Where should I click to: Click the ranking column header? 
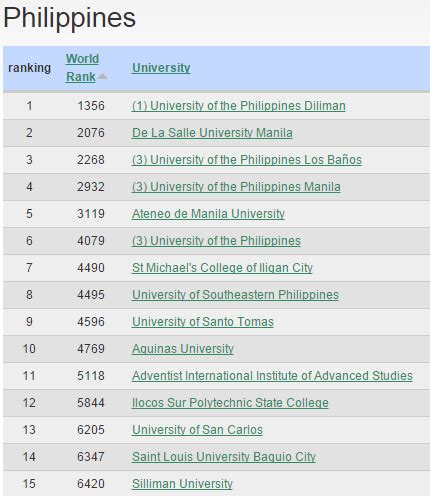[x=29, y=68]
